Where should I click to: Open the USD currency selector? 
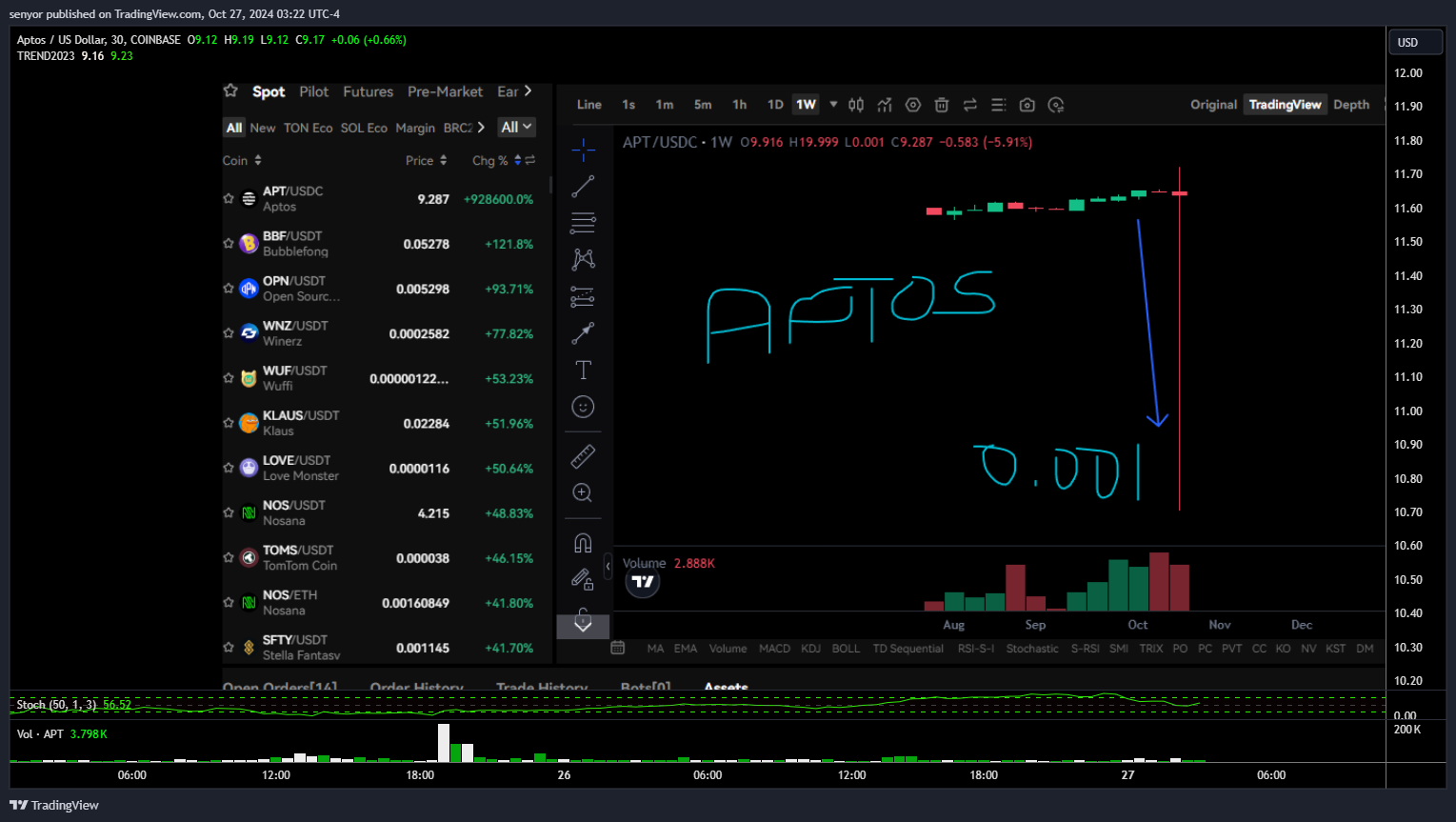coord(1415,42)
